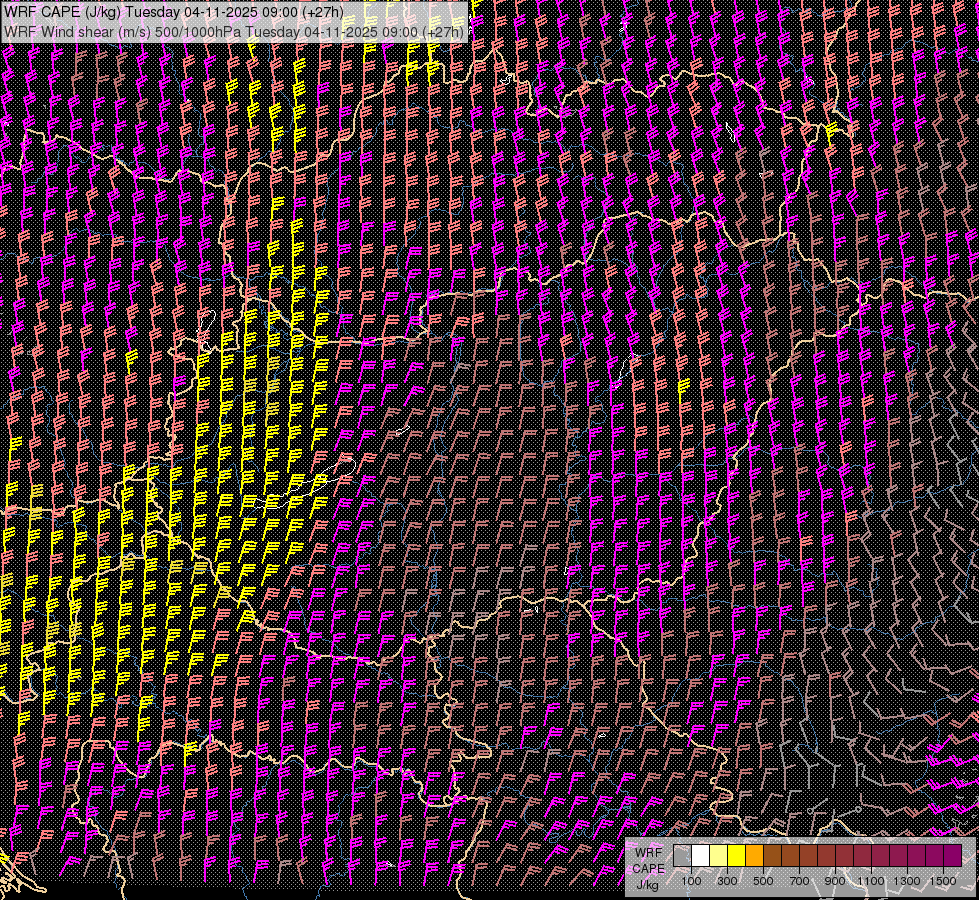
Task: Select the bright yellow CAPE legend swatch
Action: 737,855
